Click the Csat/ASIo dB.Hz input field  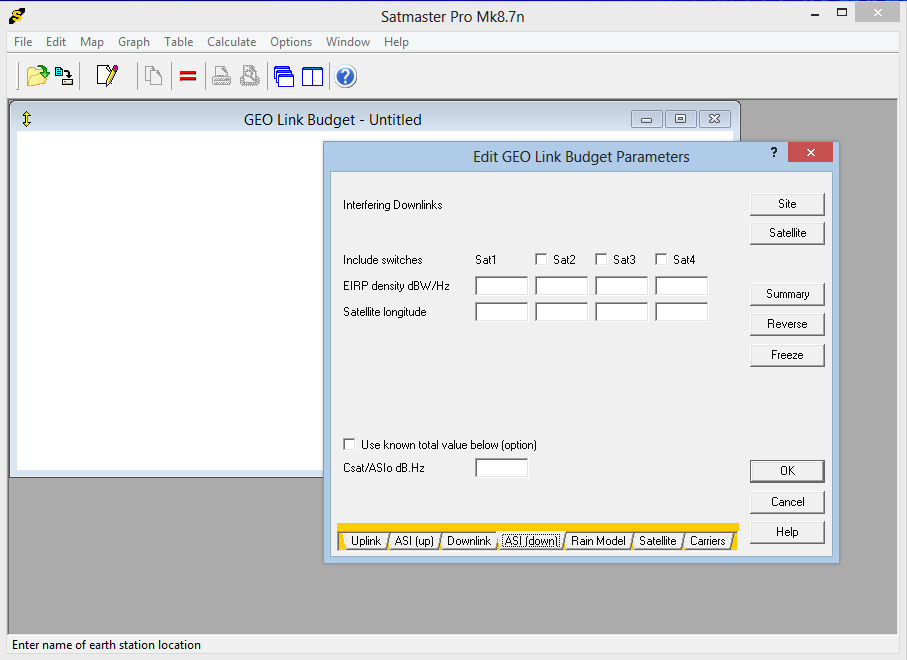tap(502, 468)
